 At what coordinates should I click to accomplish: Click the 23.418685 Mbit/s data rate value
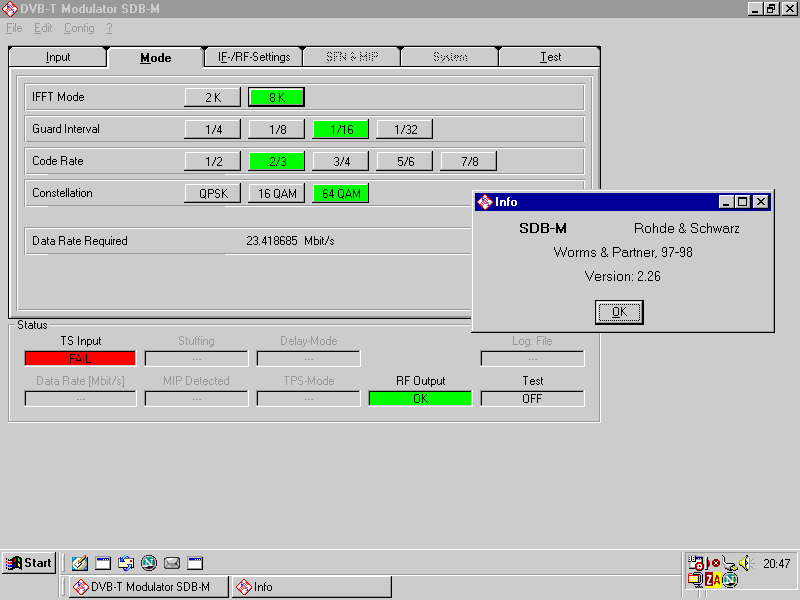[x=290, y=241]
